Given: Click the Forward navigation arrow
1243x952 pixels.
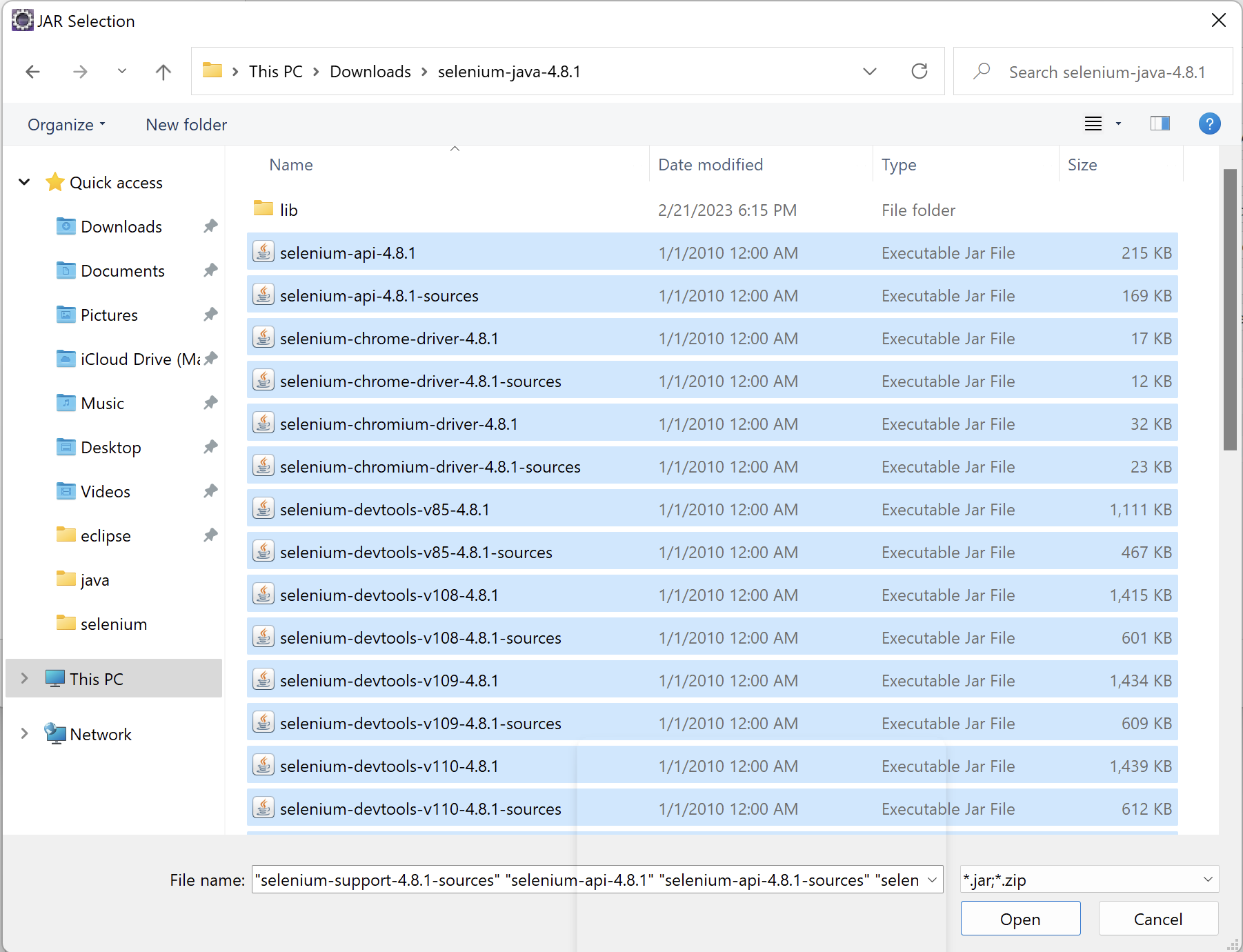Looking at the screenshot, I should click(x=80, y=72).
